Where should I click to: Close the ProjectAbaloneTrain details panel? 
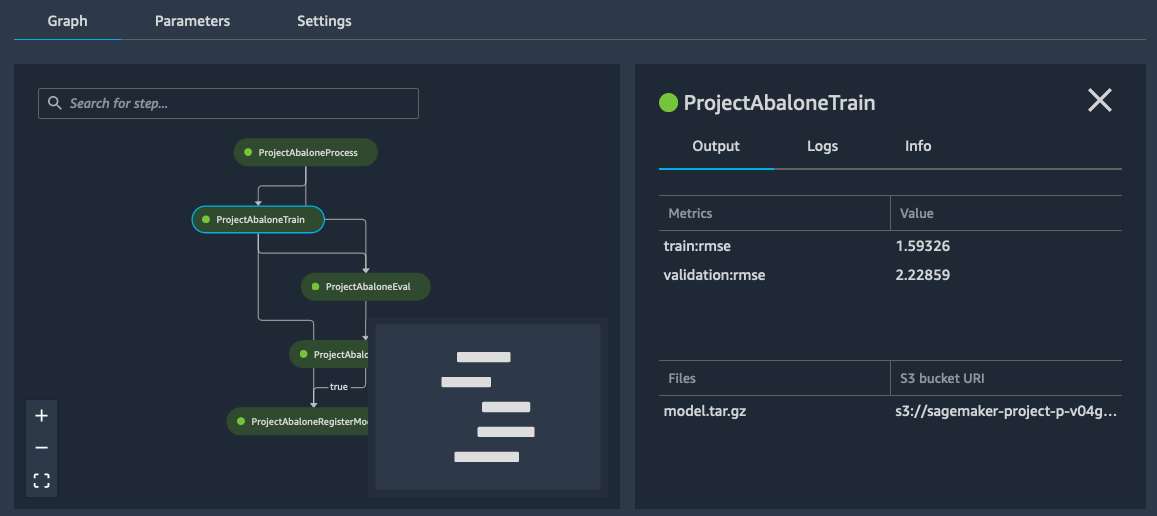[x=1099, y=100]
